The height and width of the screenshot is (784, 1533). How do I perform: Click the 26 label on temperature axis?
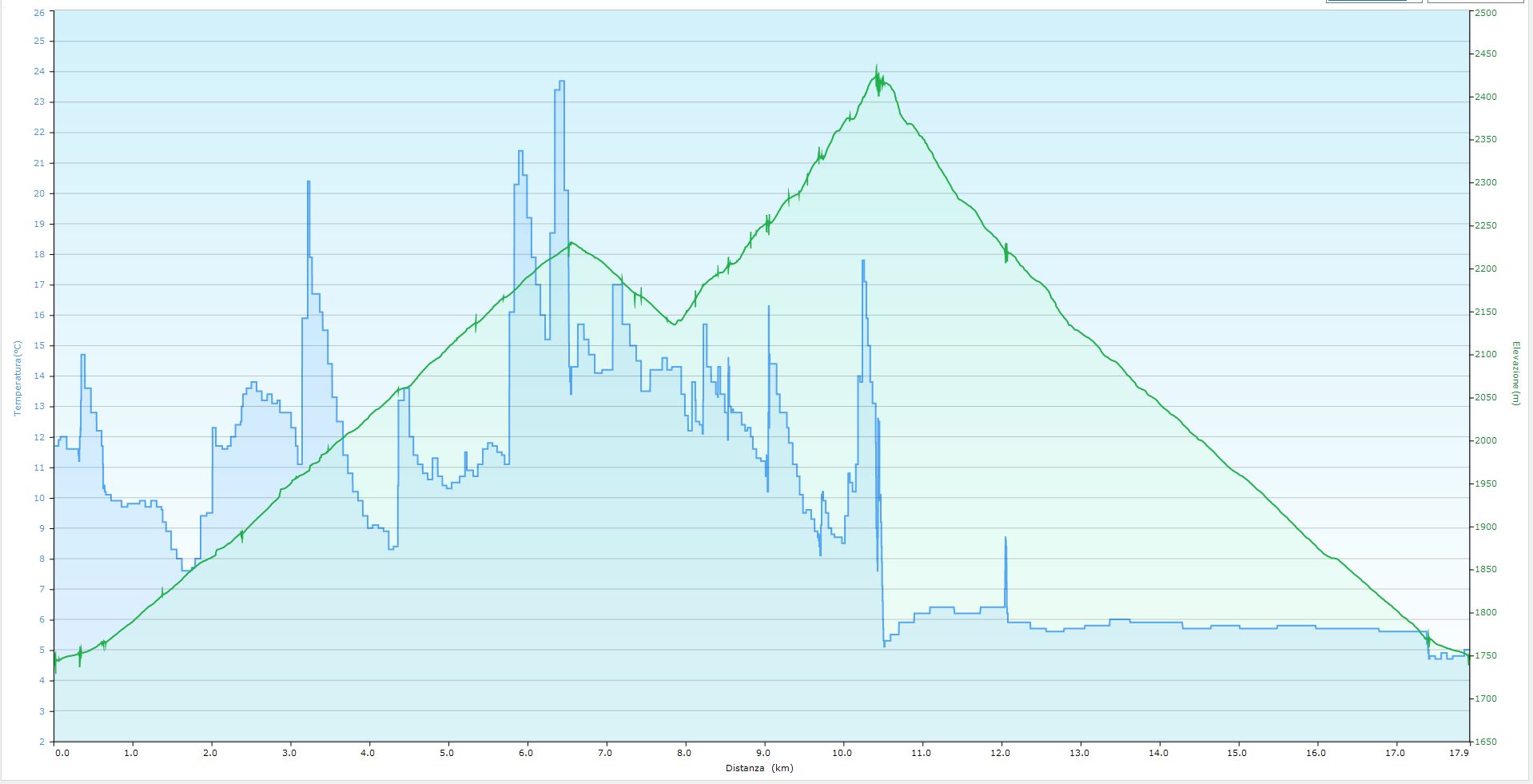tap(39, 11)
